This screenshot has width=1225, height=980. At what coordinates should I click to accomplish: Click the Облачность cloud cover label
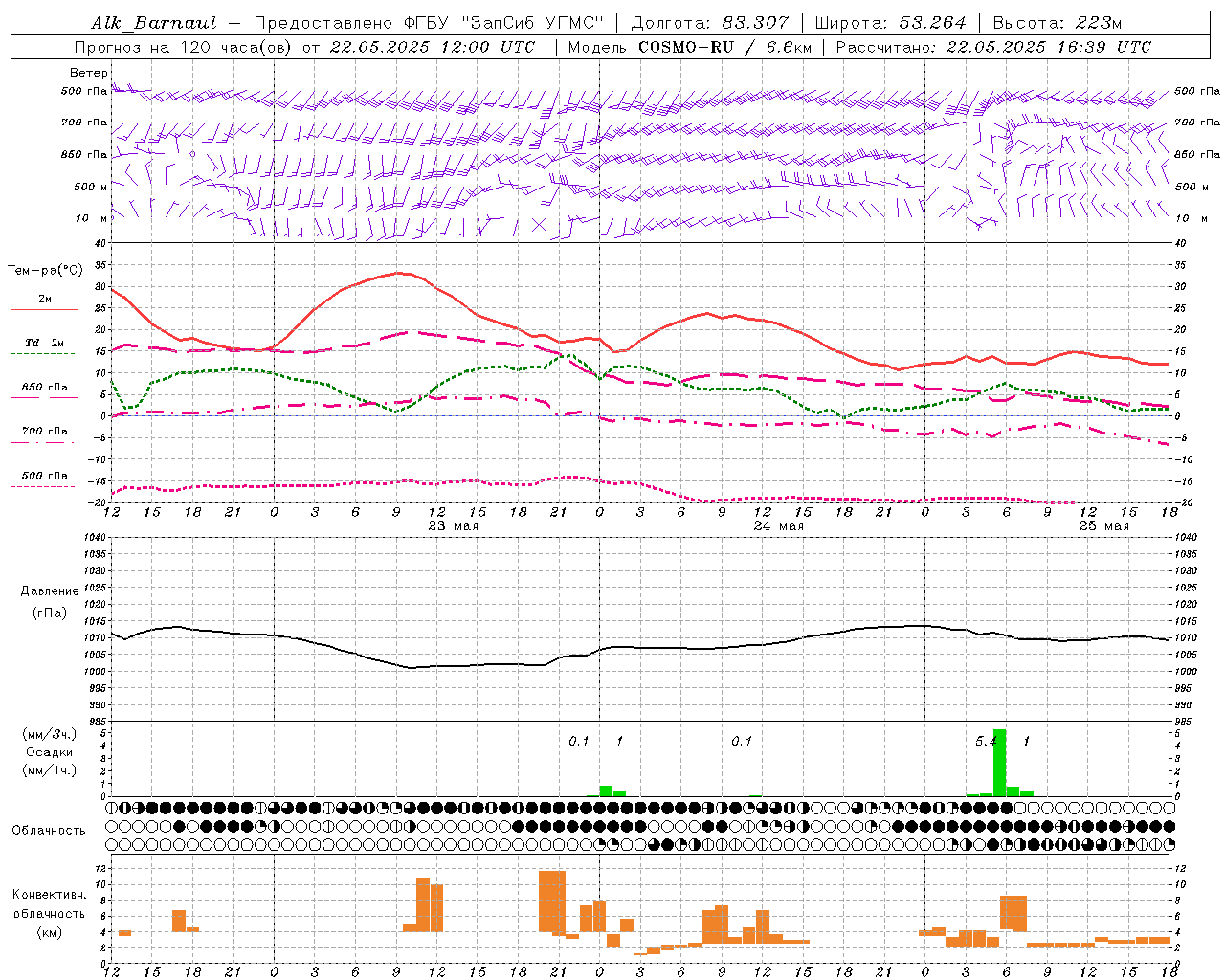tap(49, 830)
